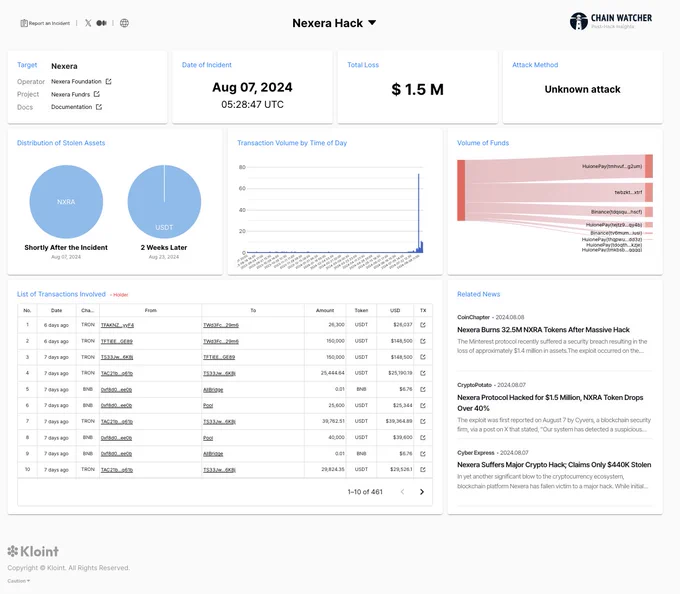This screenshot has height=594, width=680.
Task: Click Binance(tv6mum...iusi) Sankey label
Action: [x=616, y=233]
